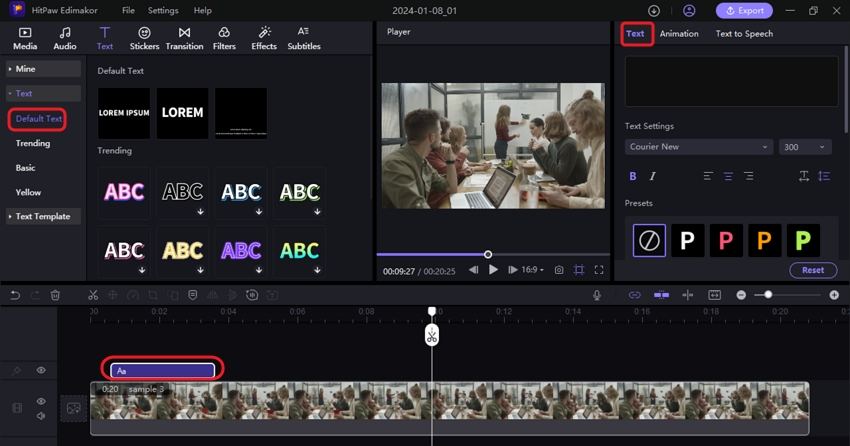Click the Split scissors icon in timeline toolbar
850x446 pixels.
coord(93,295)
